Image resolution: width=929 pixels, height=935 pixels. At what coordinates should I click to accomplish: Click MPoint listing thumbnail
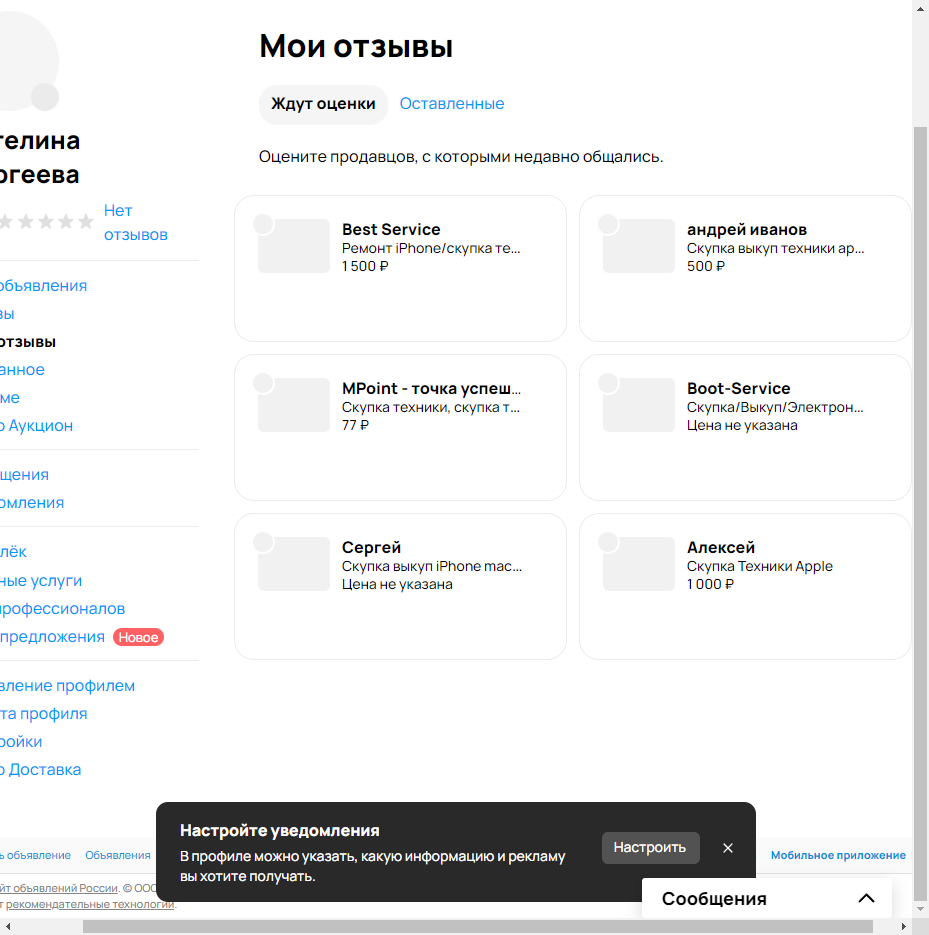coord(293,405)
